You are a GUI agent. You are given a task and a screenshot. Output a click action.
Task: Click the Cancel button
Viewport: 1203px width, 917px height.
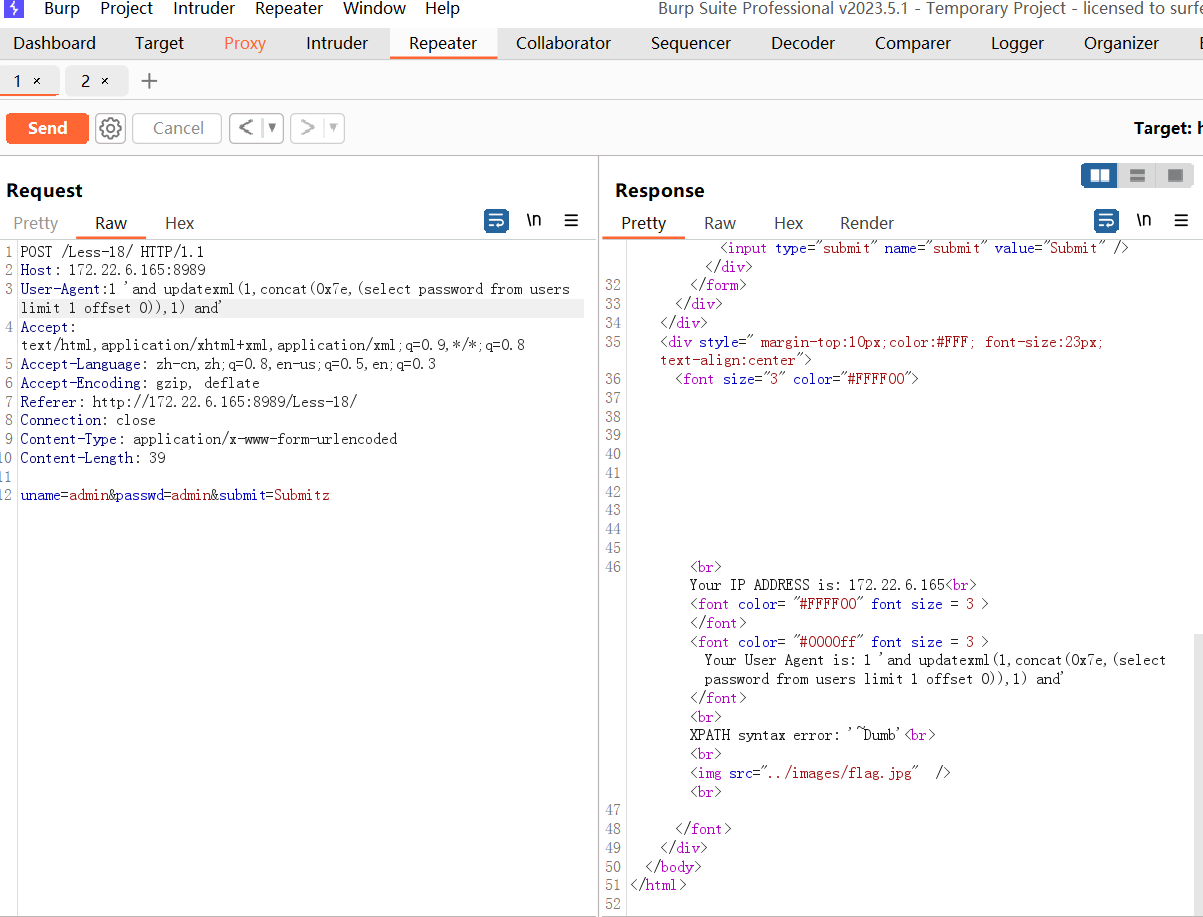pyautogui.click(x=178, y=128)
